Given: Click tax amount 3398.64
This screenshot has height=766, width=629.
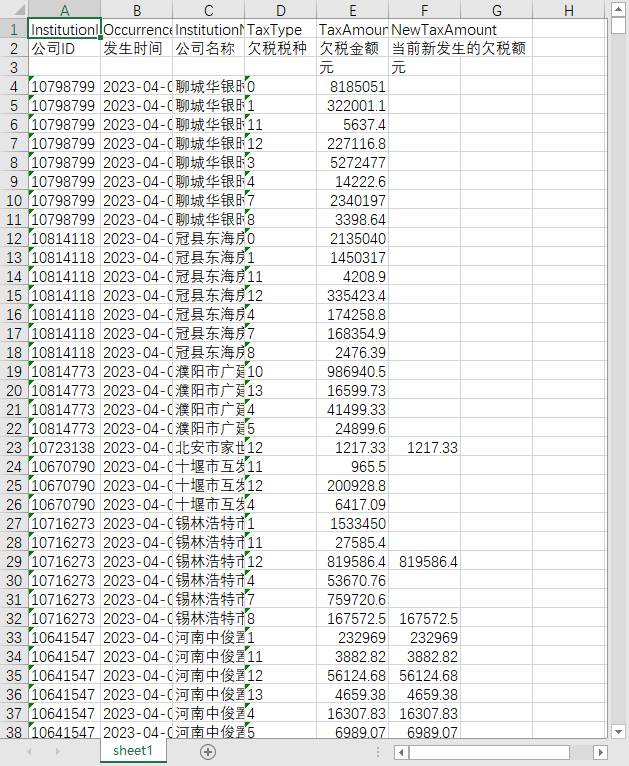Looking at the screenshot, I should point(353,219).
